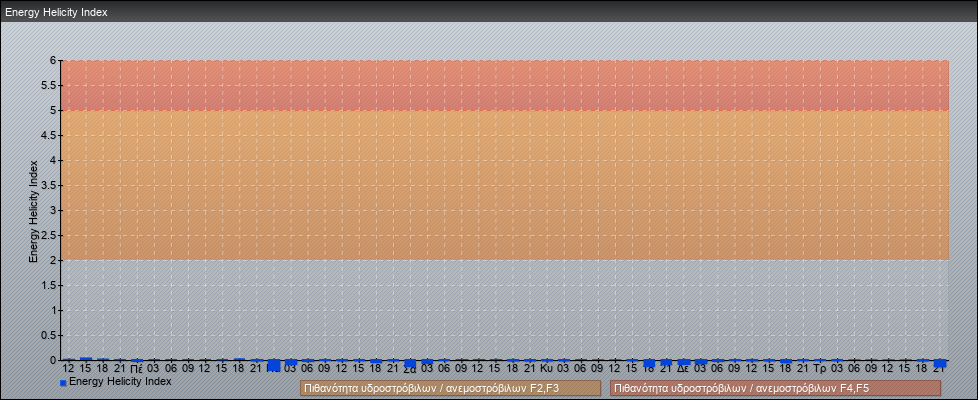978x400 pixels.
Task: Click the y-axis tick value 6
Action: pos(53,60)
